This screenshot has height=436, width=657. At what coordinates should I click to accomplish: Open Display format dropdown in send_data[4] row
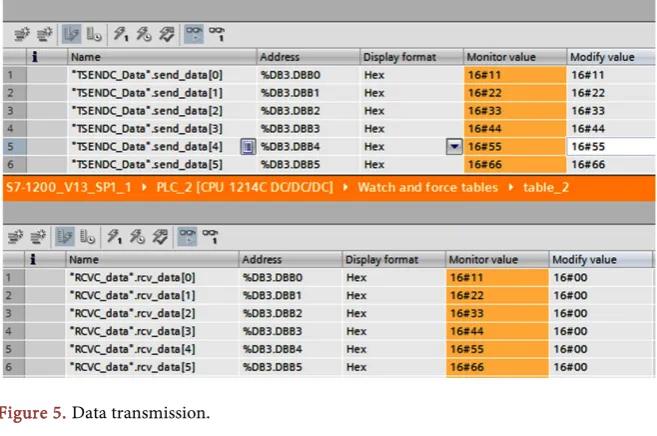[454, 147]
